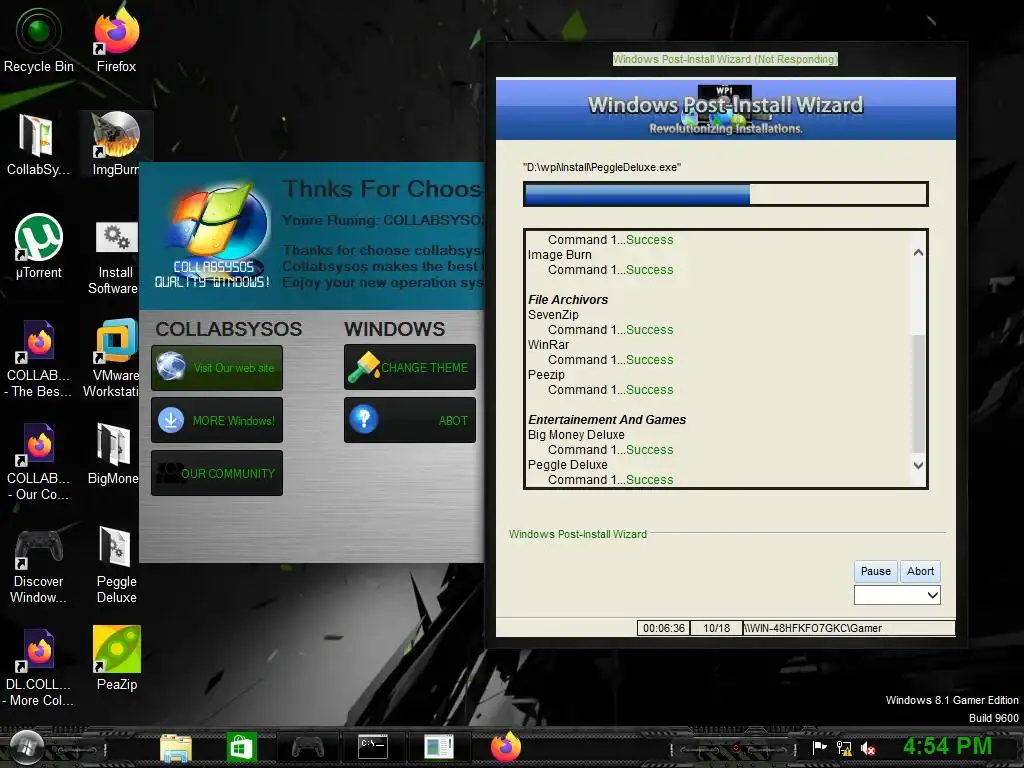Open the Recycle Bin desktop icon
The height and width of the screenshot is (768, 1024).
click(39, 40)
